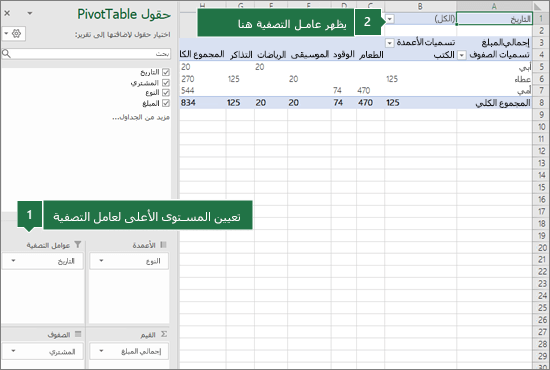The width and height of the screenshot is (550, 370).
Task: Open the report filter dropdown in cell B1
Action: pyautogui.click(x=390, y=19)
